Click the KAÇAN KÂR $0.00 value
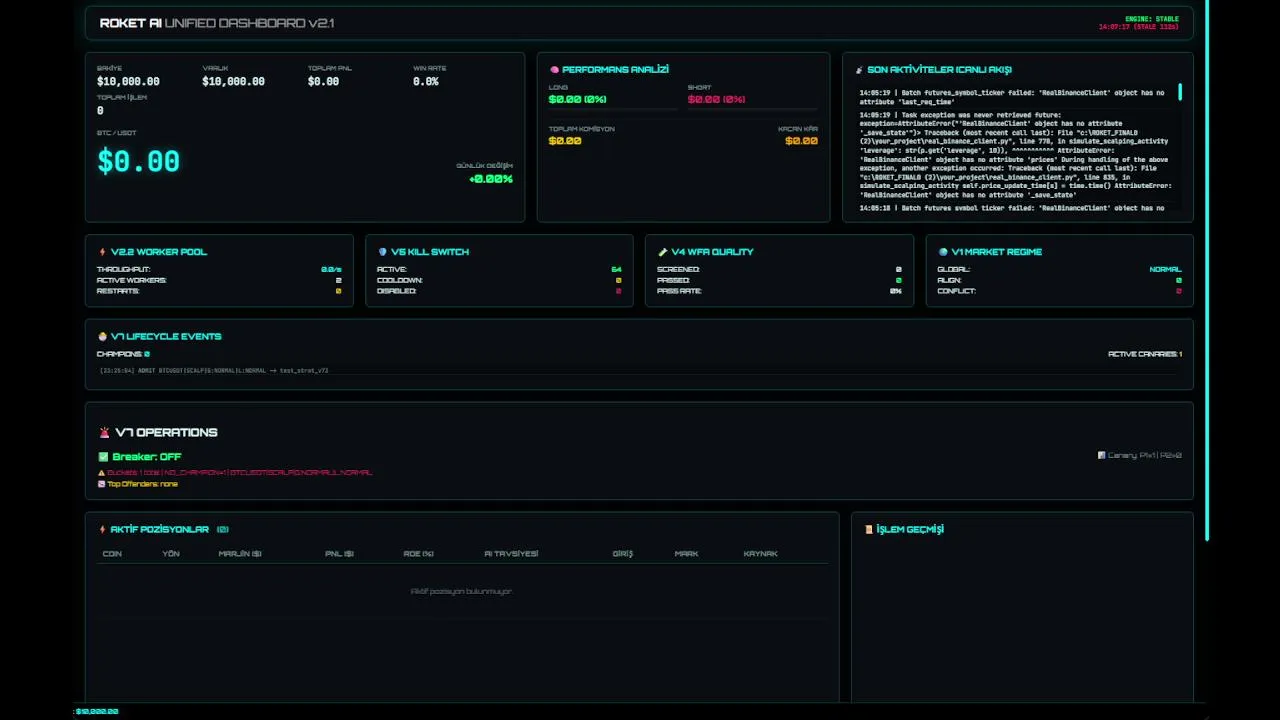The height and width of the screenshot is (720, 1280). pos(801,141)
